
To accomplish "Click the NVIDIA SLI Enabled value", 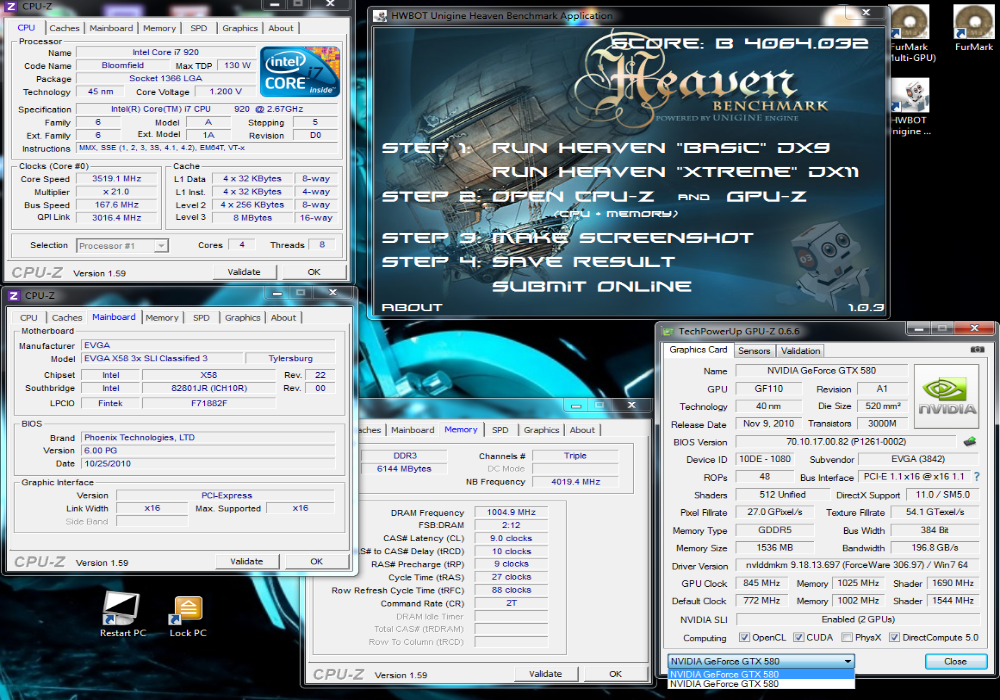I will pyautogui.click(x=857, y=619).
